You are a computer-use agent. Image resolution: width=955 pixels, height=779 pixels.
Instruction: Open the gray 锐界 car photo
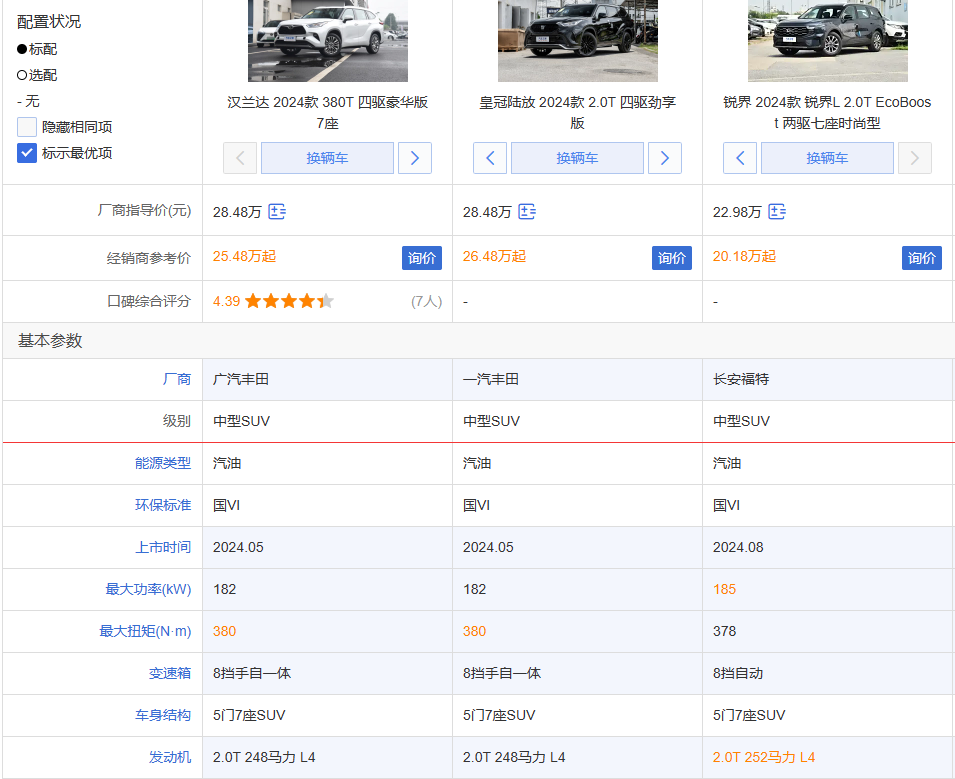pyautogui.click(x=828, y=40)
